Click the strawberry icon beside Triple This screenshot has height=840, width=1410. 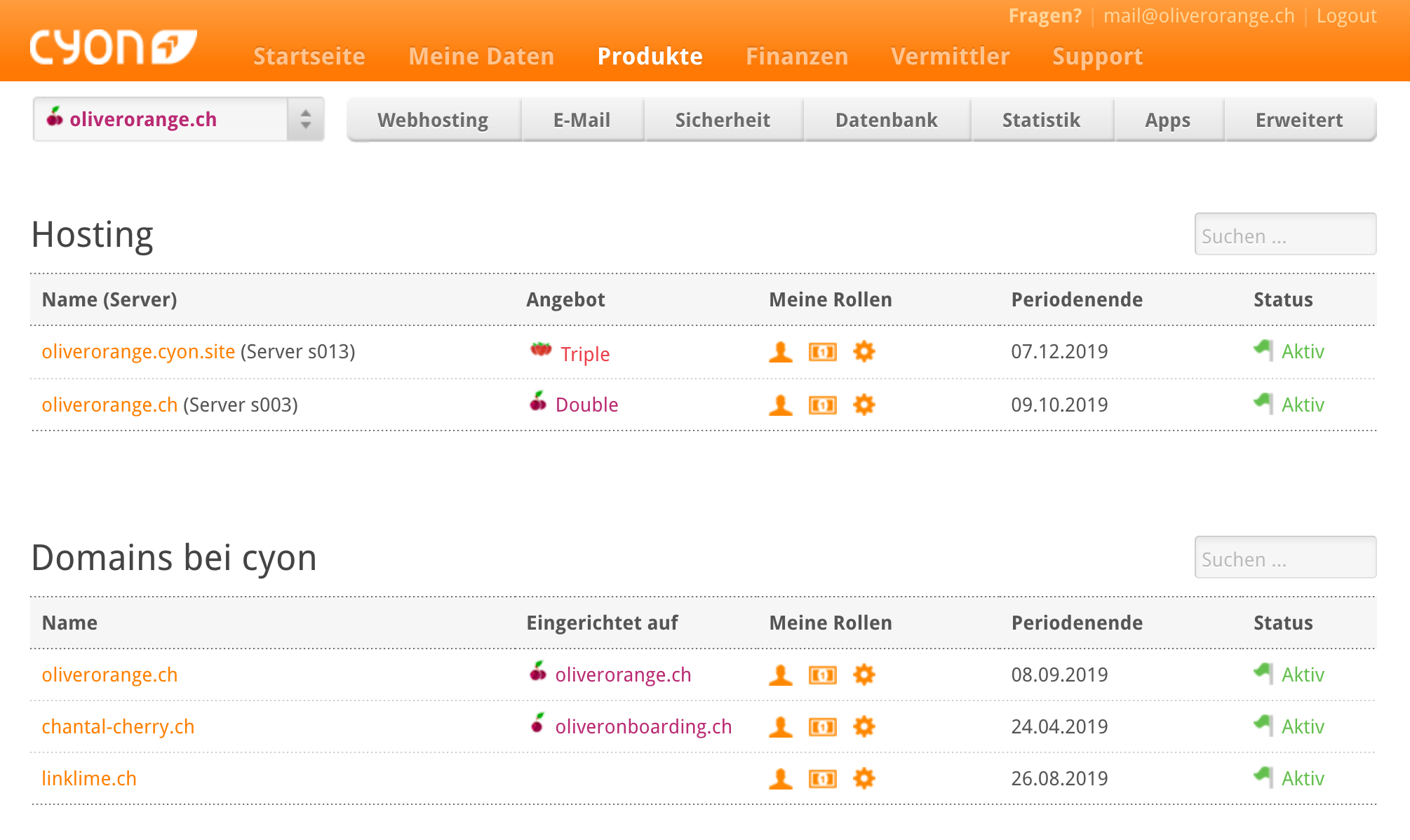[541, 349]
